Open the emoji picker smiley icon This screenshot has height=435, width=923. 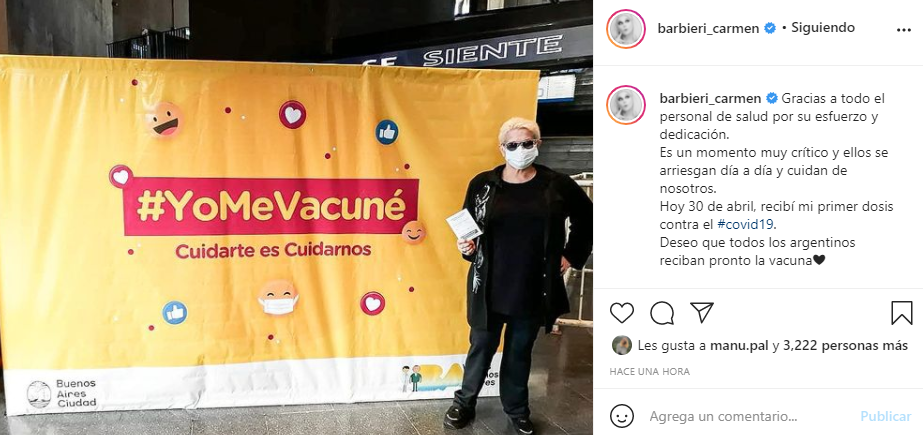coord(622,416)
